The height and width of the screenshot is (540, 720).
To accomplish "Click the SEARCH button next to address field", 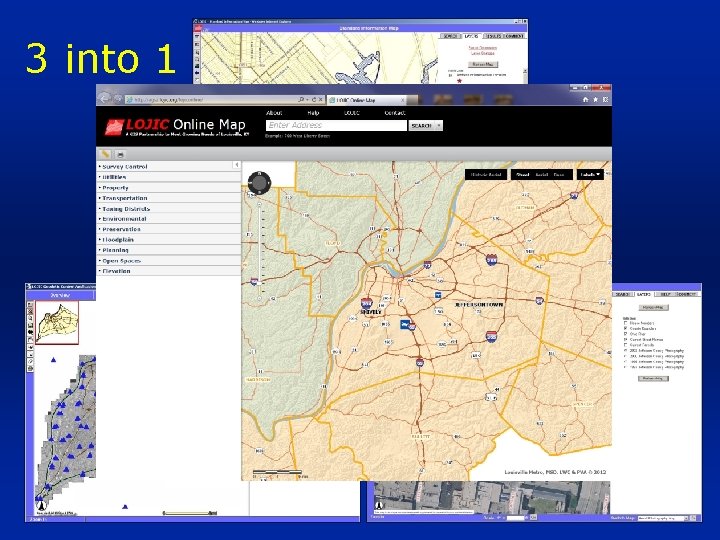I will (422, 125).
